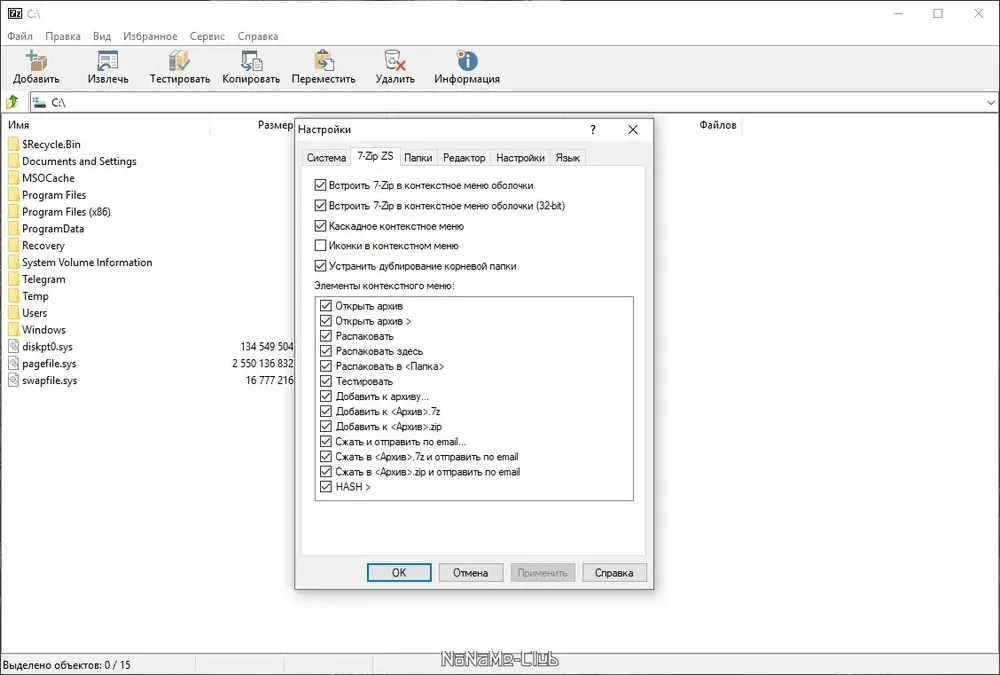This screenshot has width=1000, height=675.
Task: Select the MSOCache folder
Action: [48, 178]
